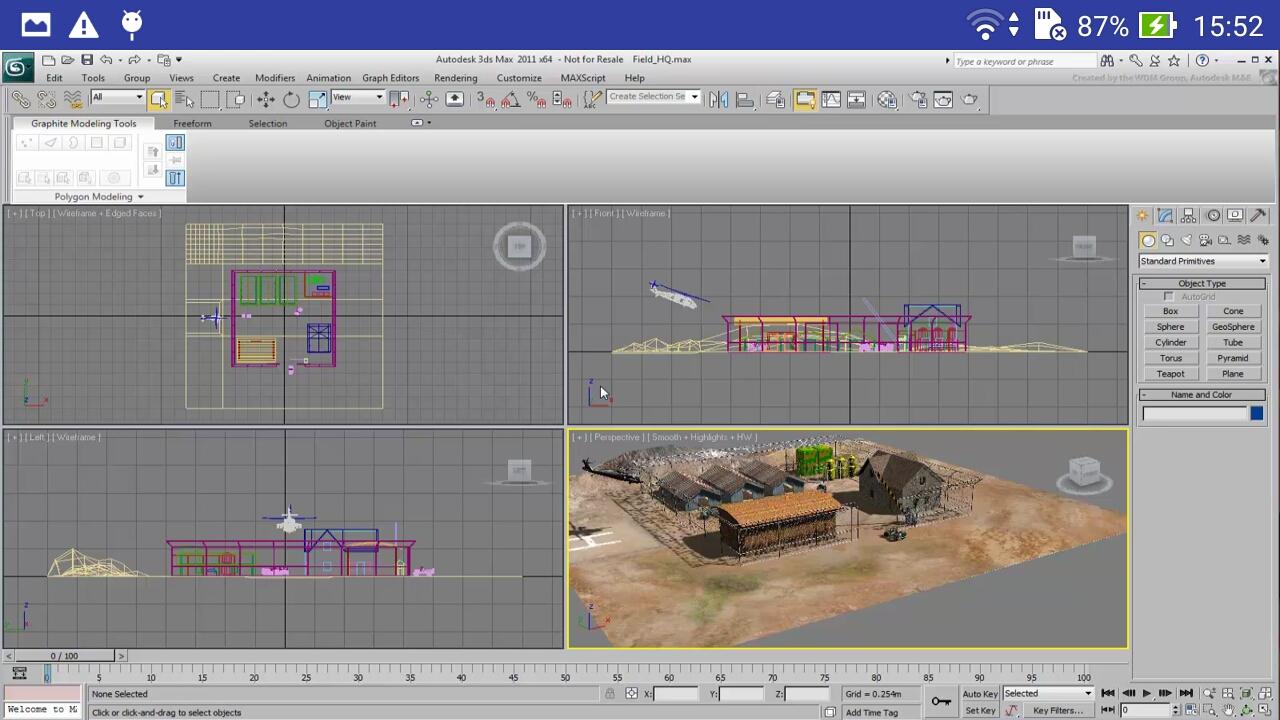
Task: Expand the Create Selection Set dropdown
Action: tap(694, 97)
